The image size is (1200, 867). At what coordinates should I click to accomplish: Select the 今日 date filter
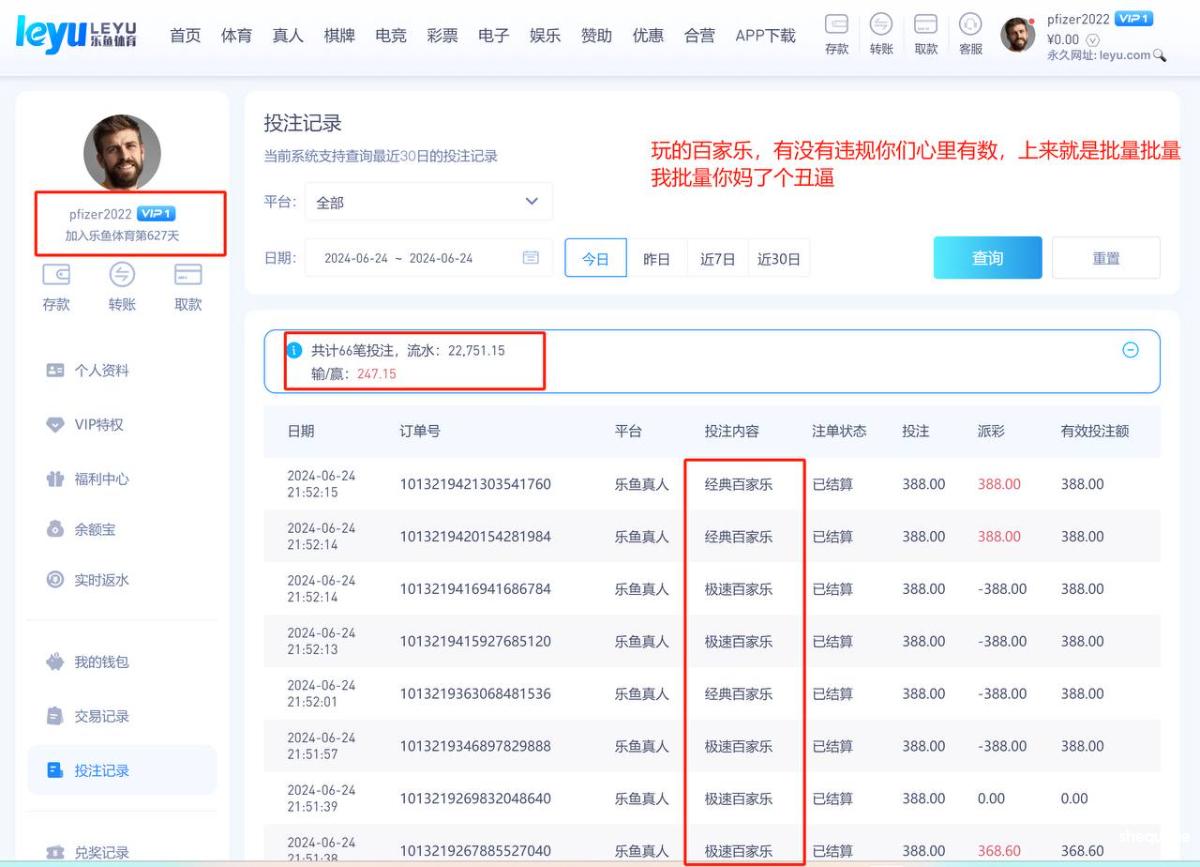(596, 258)
